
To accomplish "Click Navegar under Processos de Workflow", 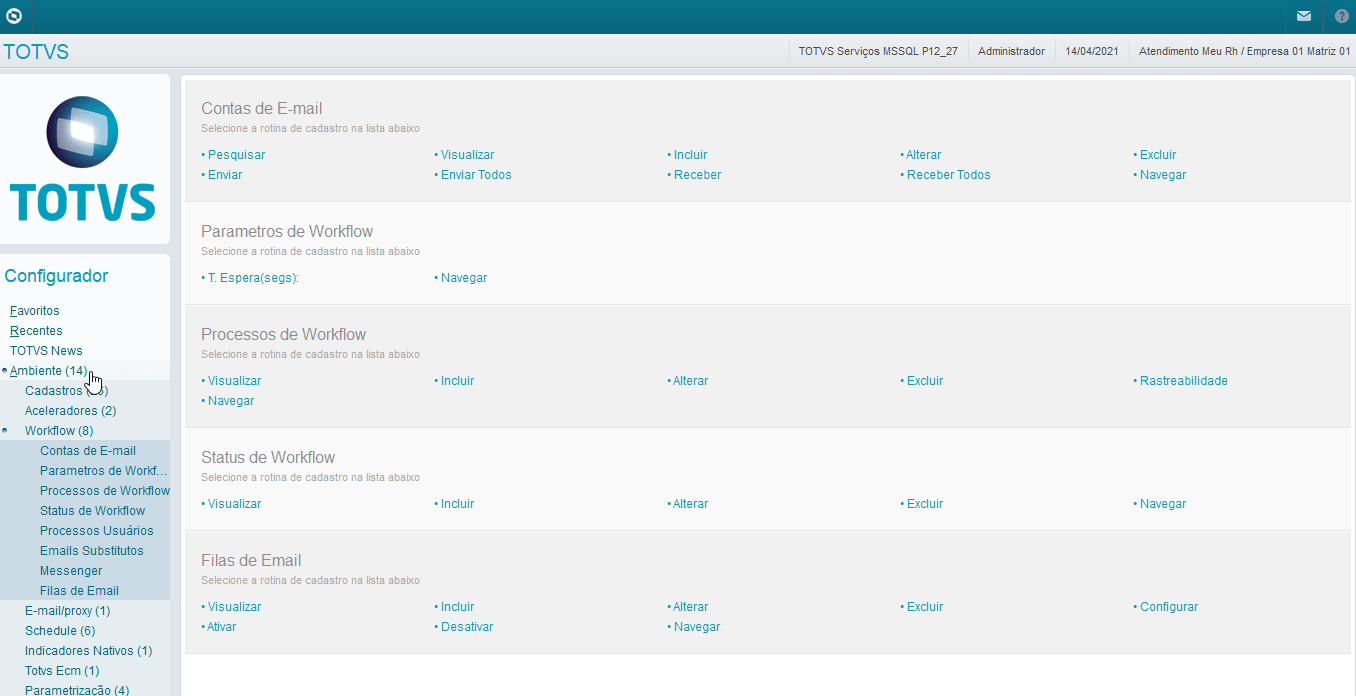I will point(231,401).
